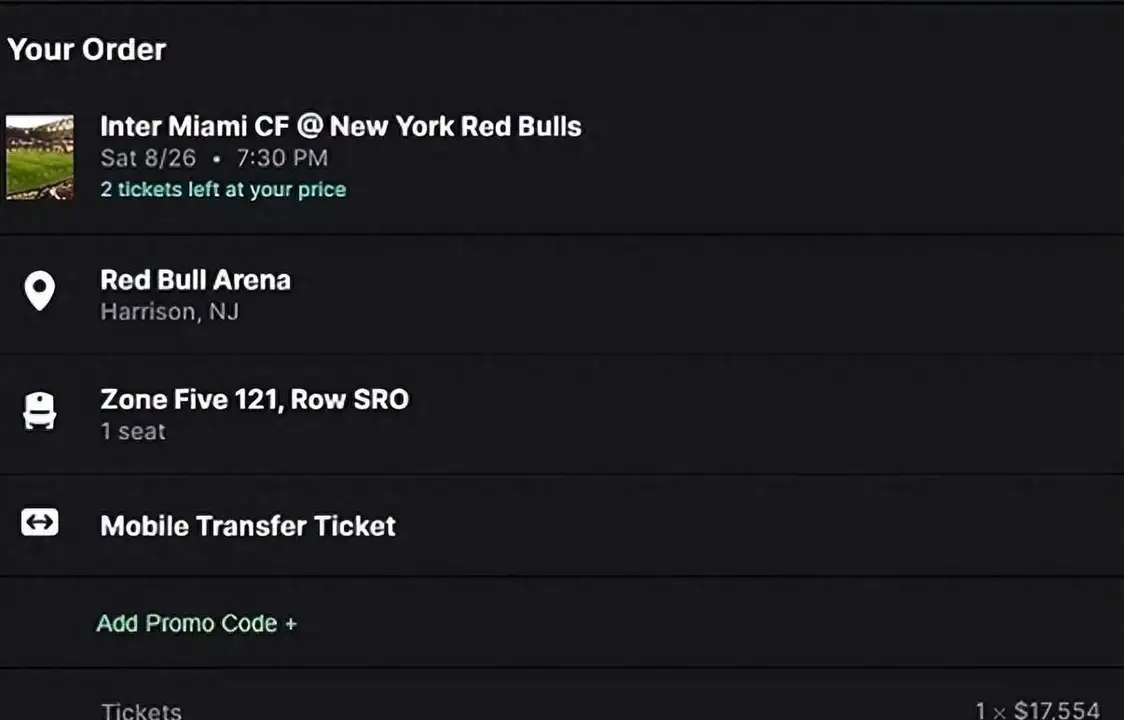This screenshot has height=720, width=1124.
Task: Click the location pin icon
Action: [39, 292]
